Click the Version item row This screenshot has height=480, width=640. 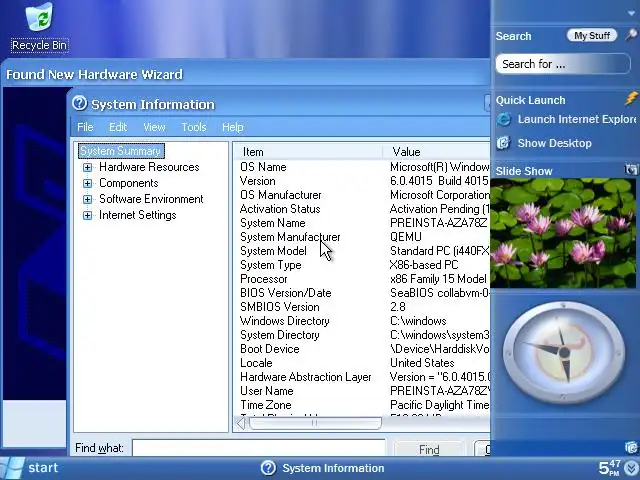[x=364, y=181]
